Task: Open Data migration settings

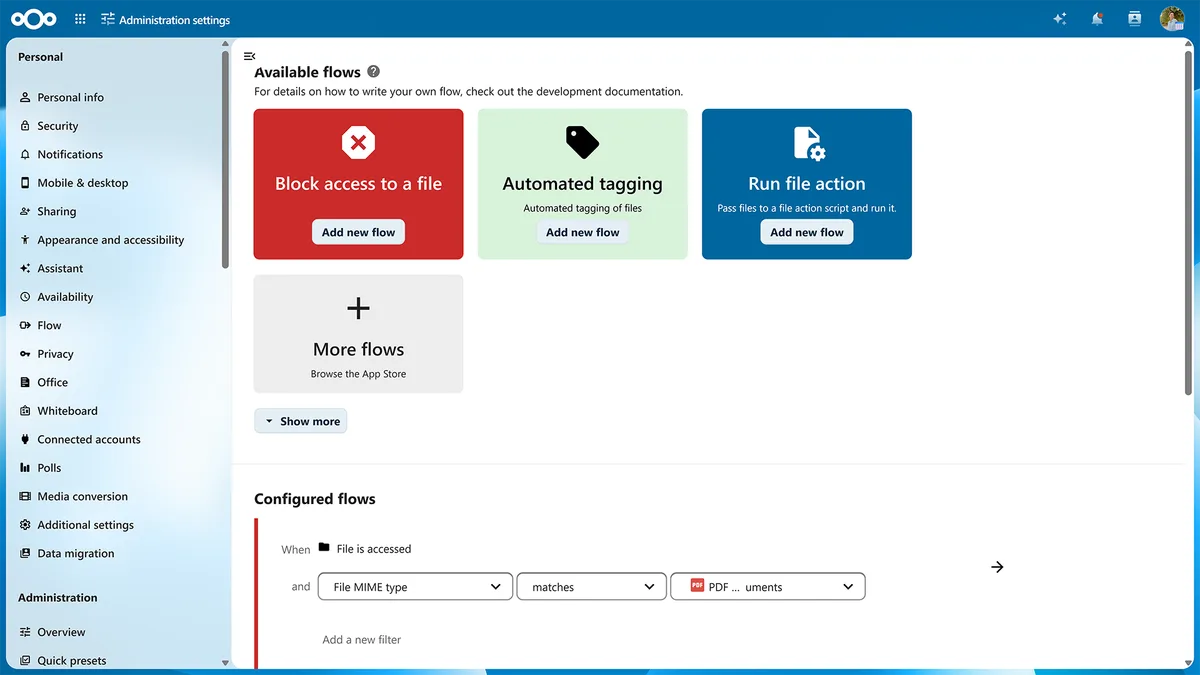Action: (x=117, y=553)
